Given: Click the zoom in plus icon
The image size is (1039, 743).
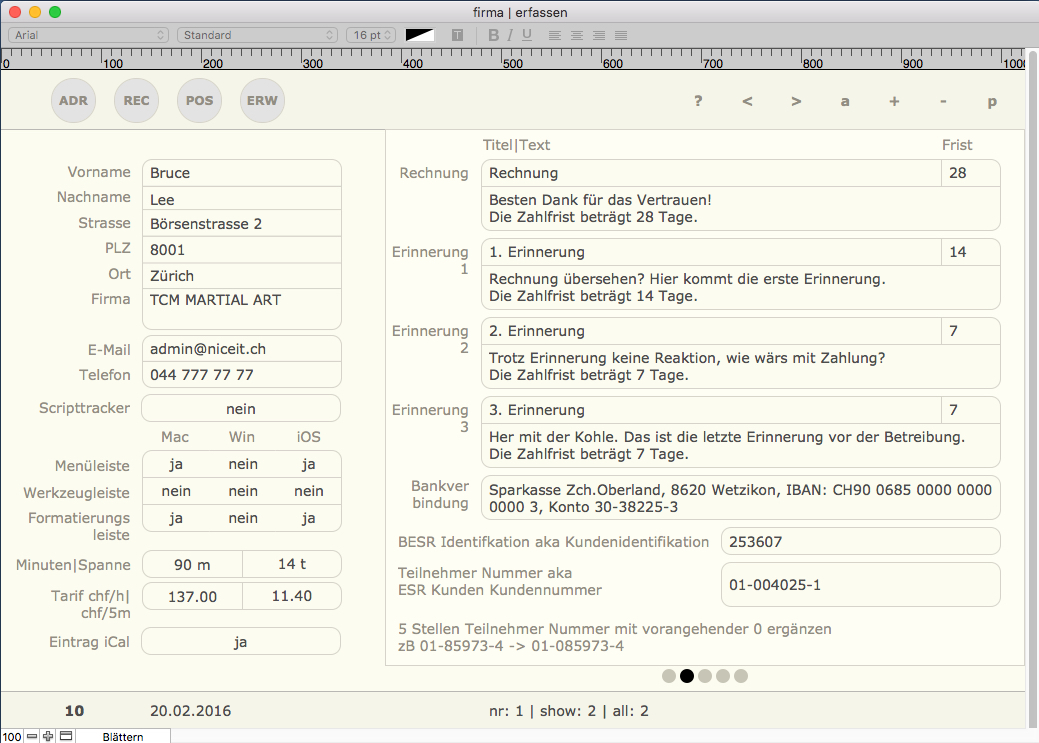Looking at the screenshot, I should tap(48, 736).
